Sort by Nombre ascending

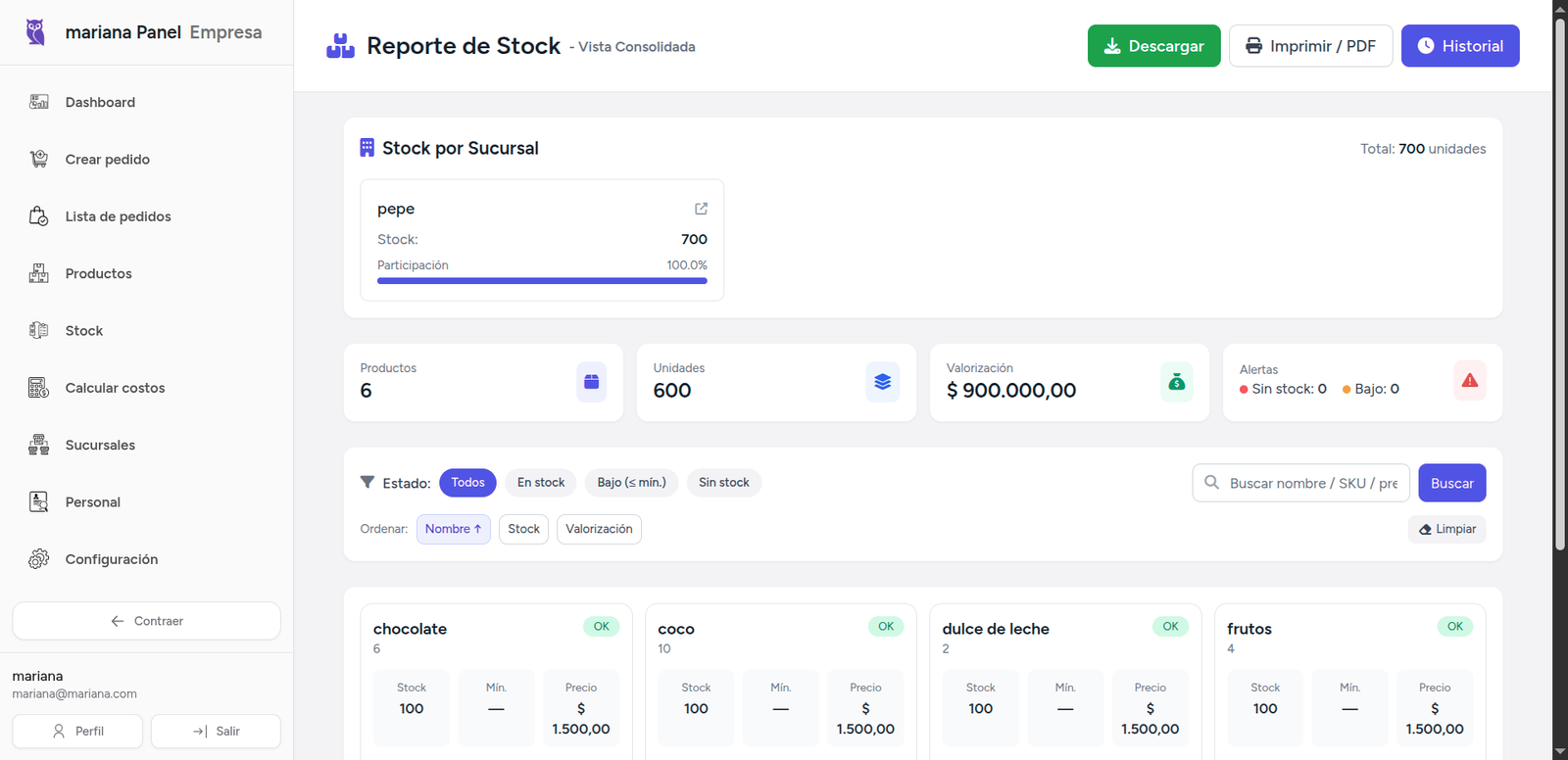[x=453, y=529]
